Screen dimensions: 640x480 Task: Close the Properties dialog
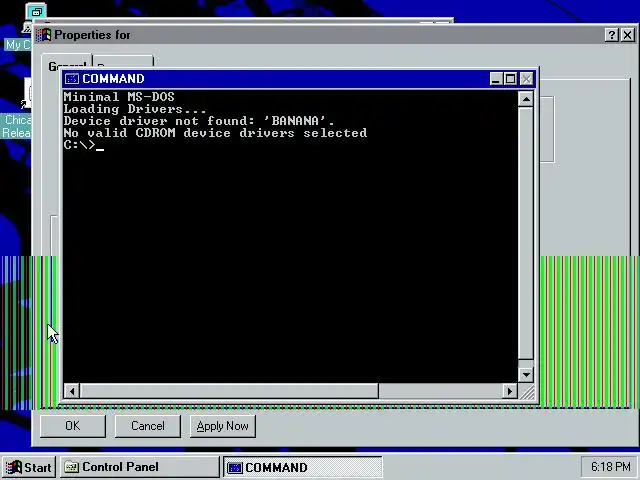pyautogui.click(x=627, y=35)
